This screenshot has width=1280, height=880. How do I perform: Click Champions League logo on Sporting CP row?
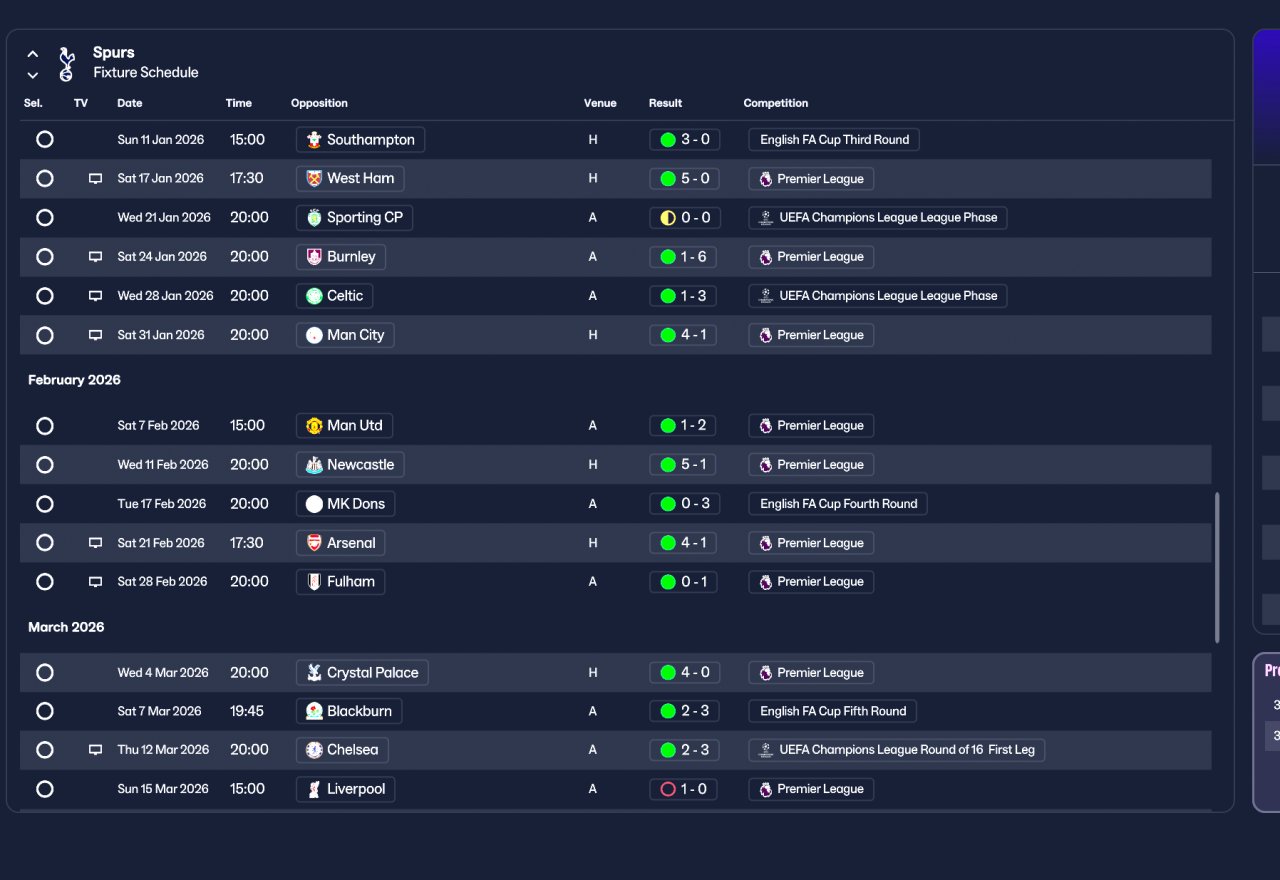(x=765, y=217)
